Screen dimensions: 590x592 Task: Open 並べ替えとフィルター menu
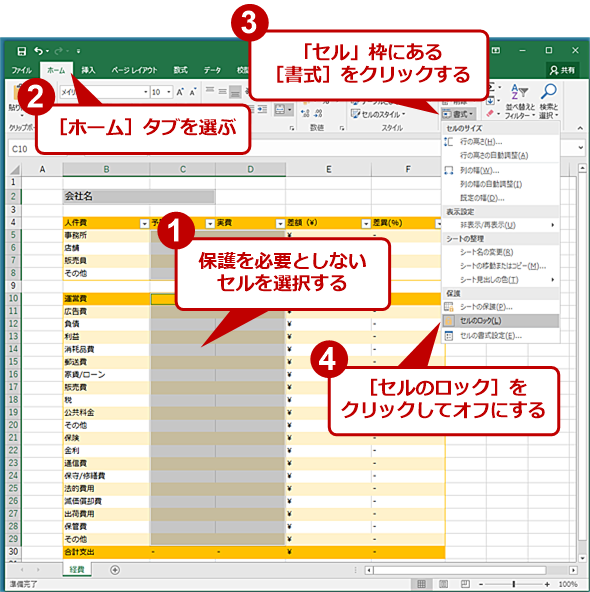click(520, 101)
